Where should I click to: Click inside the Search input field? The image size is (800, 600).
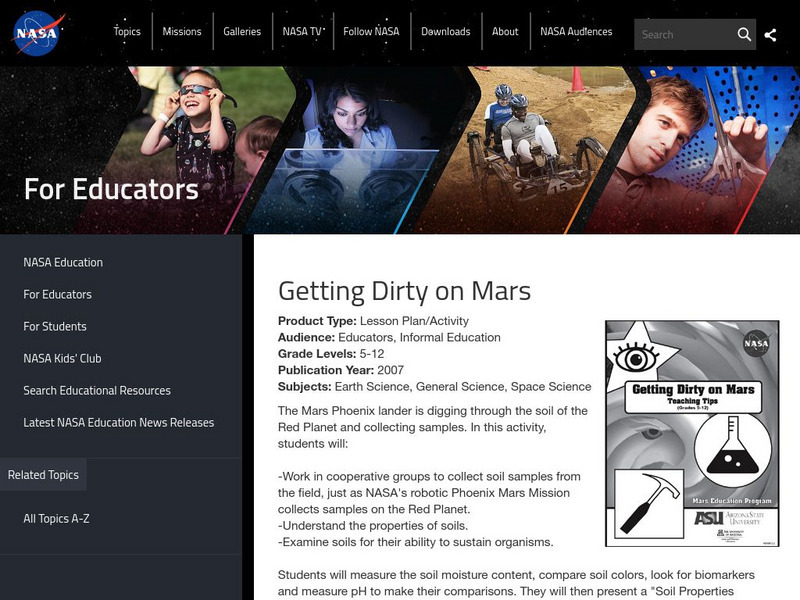pyautogui.click(x=685, y=33)
